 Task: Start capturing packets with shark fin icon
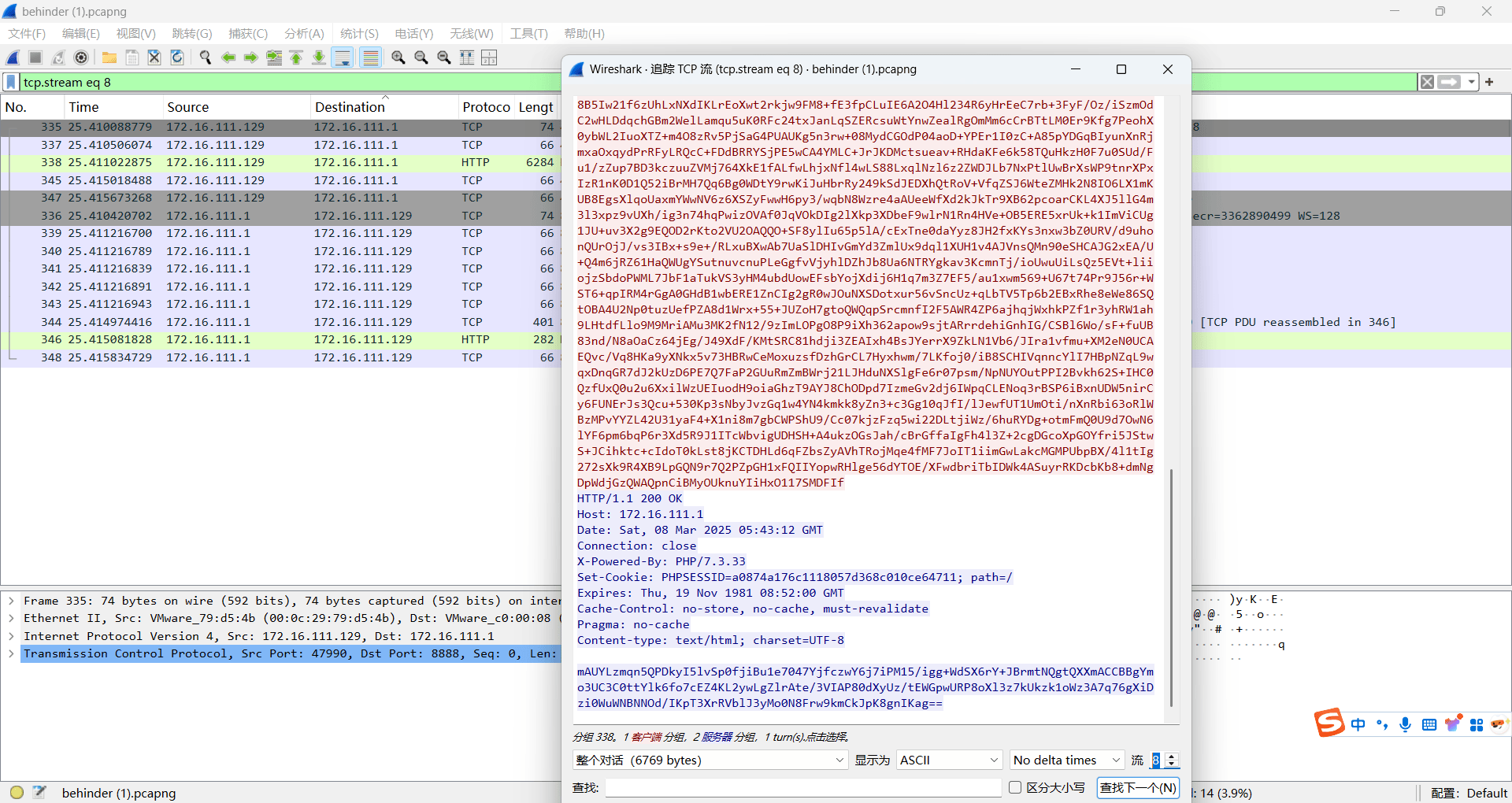(x=13, y=57)
